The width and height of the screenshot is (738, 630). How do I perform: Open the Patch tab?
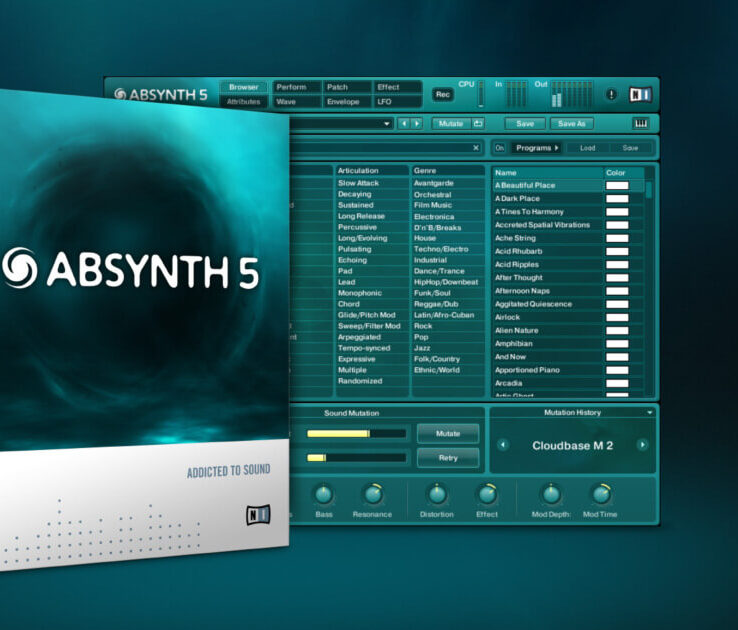(347, 87)
